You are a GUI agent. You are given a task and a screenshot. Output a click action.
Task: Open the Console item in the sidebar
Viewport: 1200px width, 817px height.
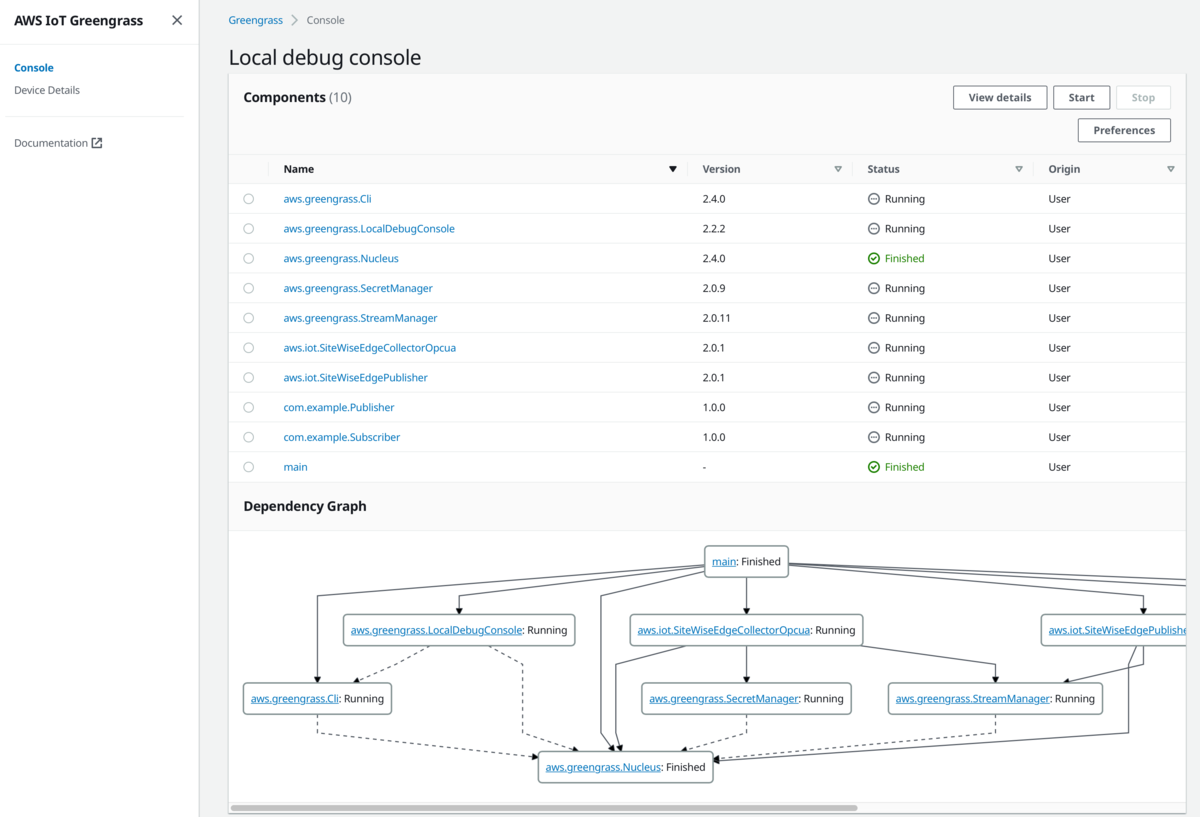pyautogui.click(x=34, y=68)
